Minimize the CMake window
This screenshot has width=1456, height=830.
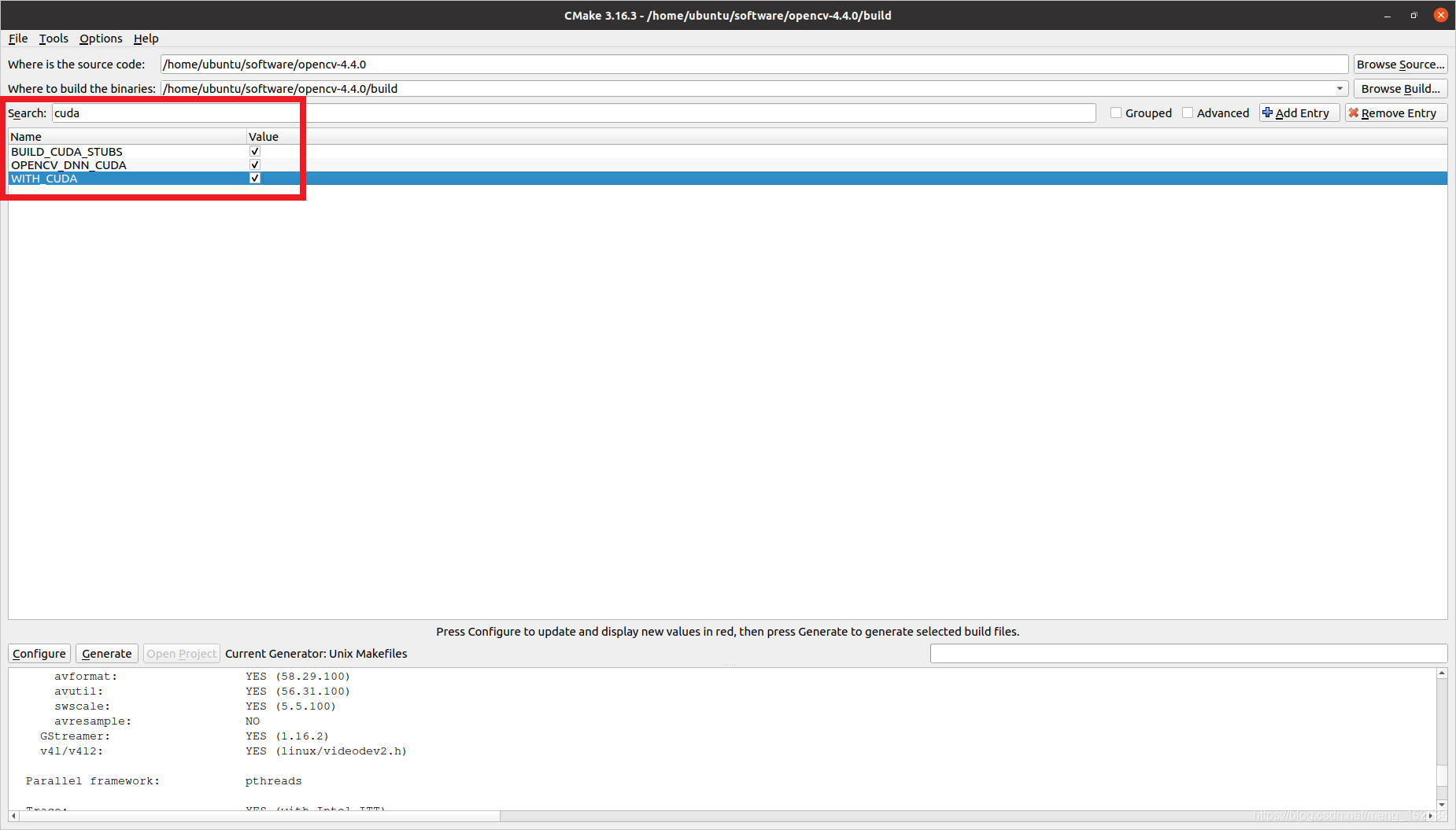pos(1388,16)
